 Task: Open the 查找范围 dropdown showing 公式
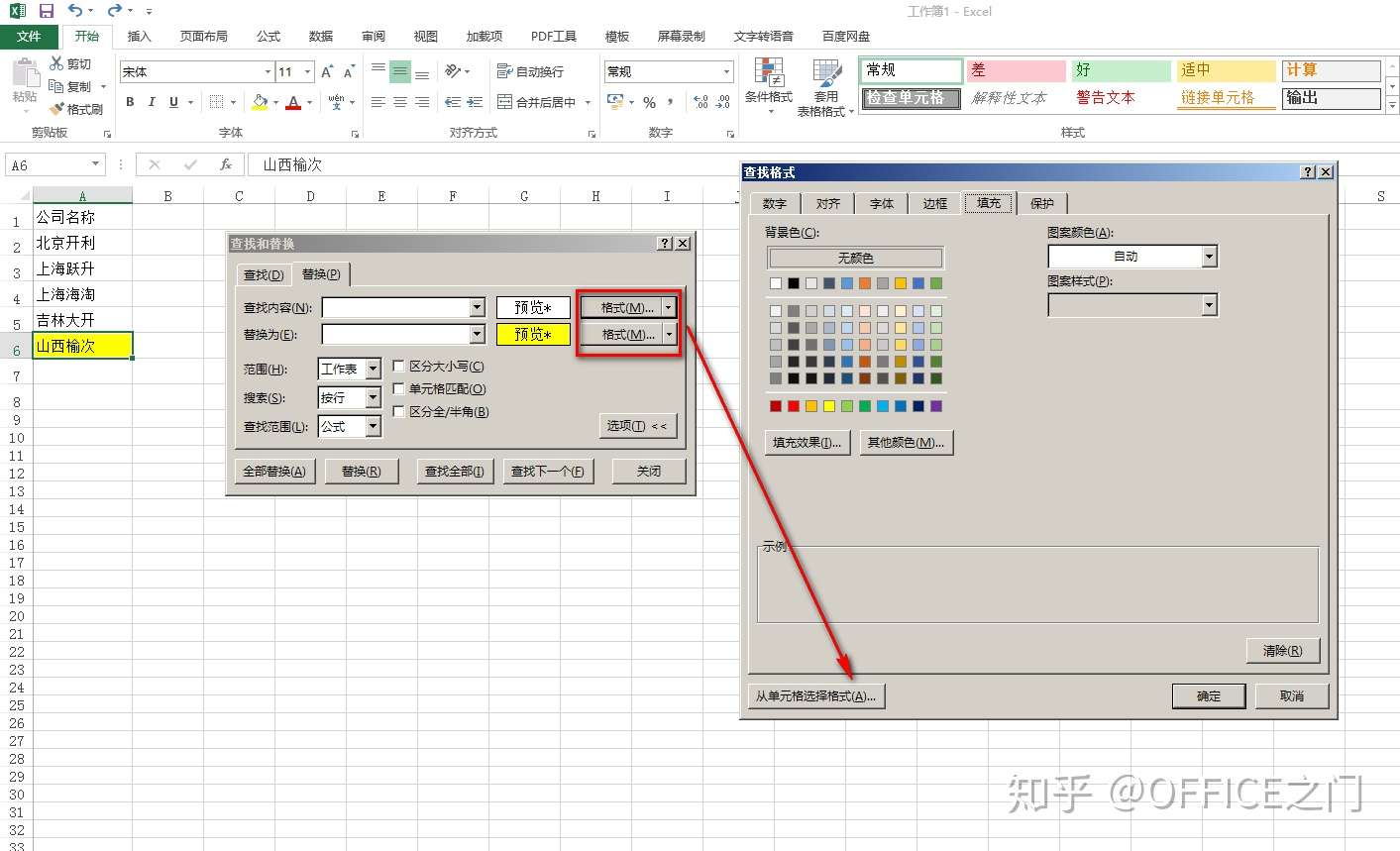pos(373,426)
